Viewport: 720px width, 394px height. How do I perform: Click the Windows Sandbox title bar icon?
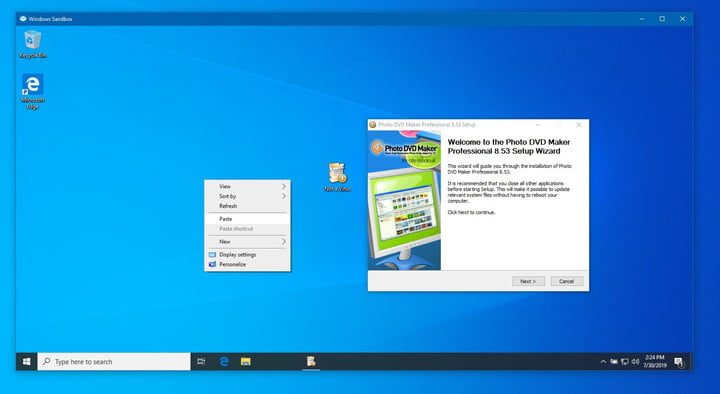(23, 19)
